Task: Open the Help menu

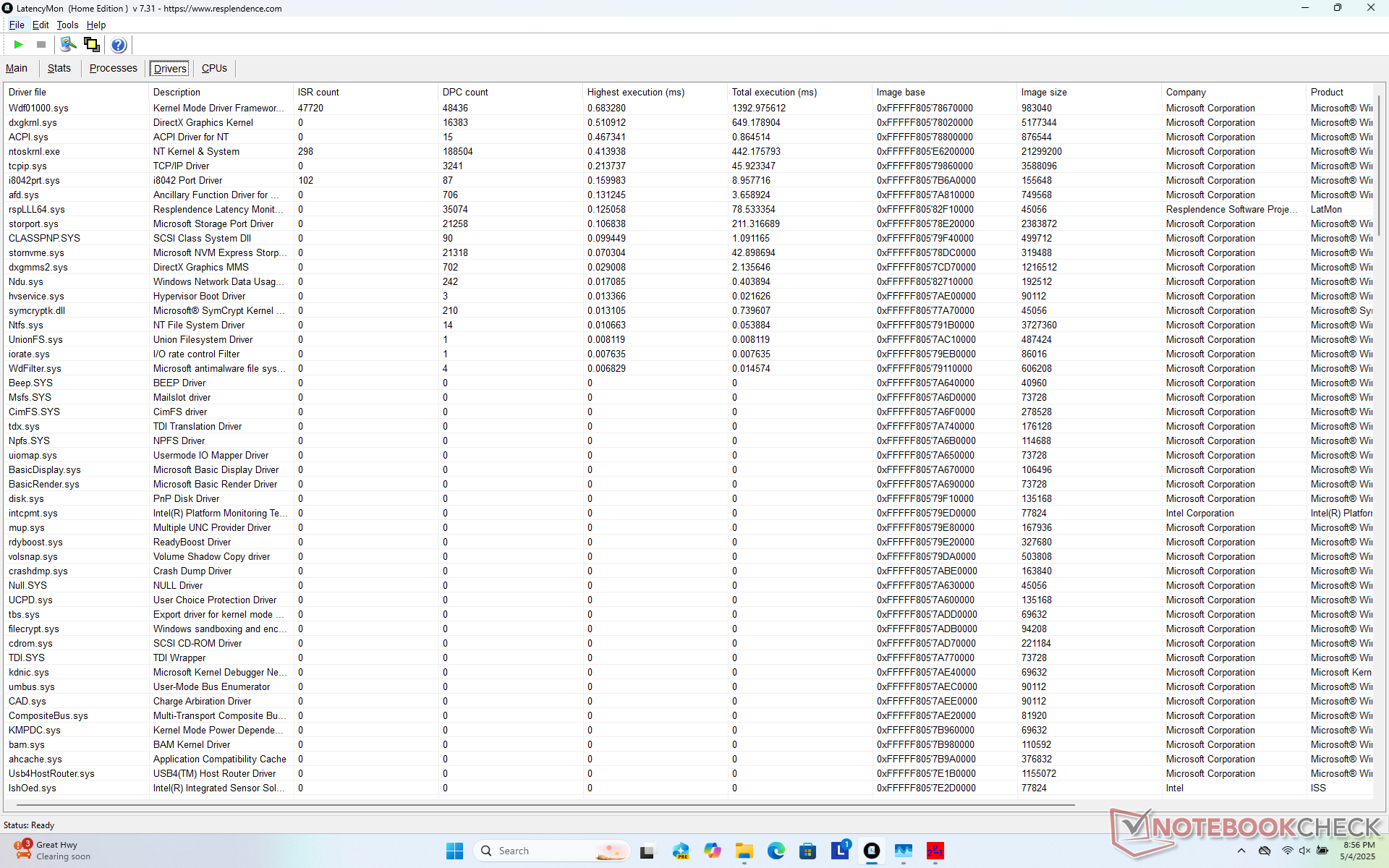Action: tap(96, 25)
